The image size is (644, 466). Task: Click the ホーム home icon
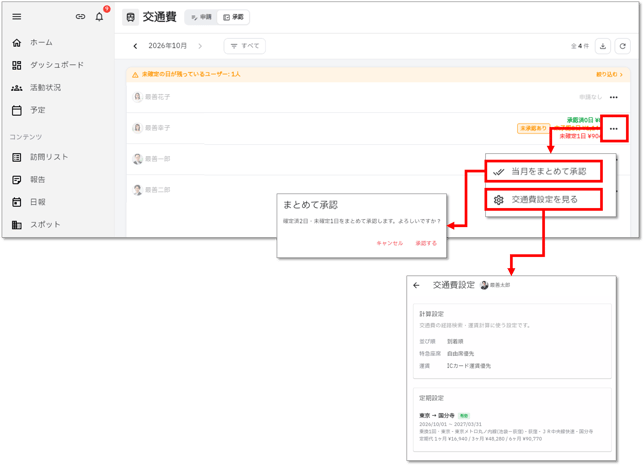[x=16, y=43]
